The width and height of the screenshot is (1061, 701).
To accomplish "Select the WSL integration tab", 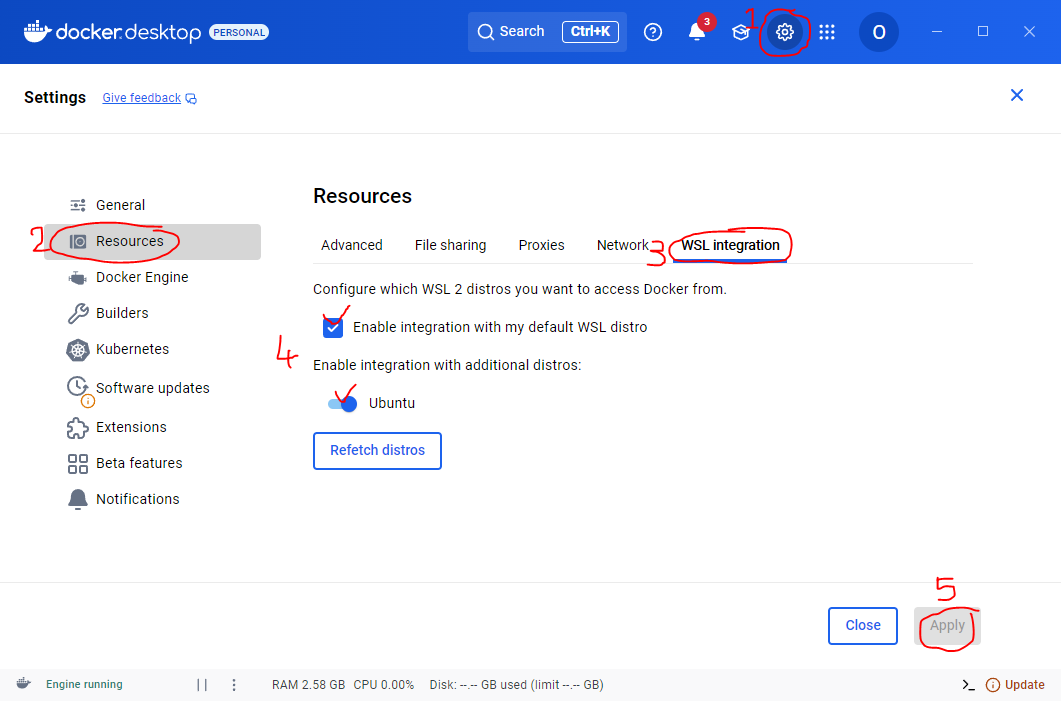I will pyautogui.click(x=730, y=245).
